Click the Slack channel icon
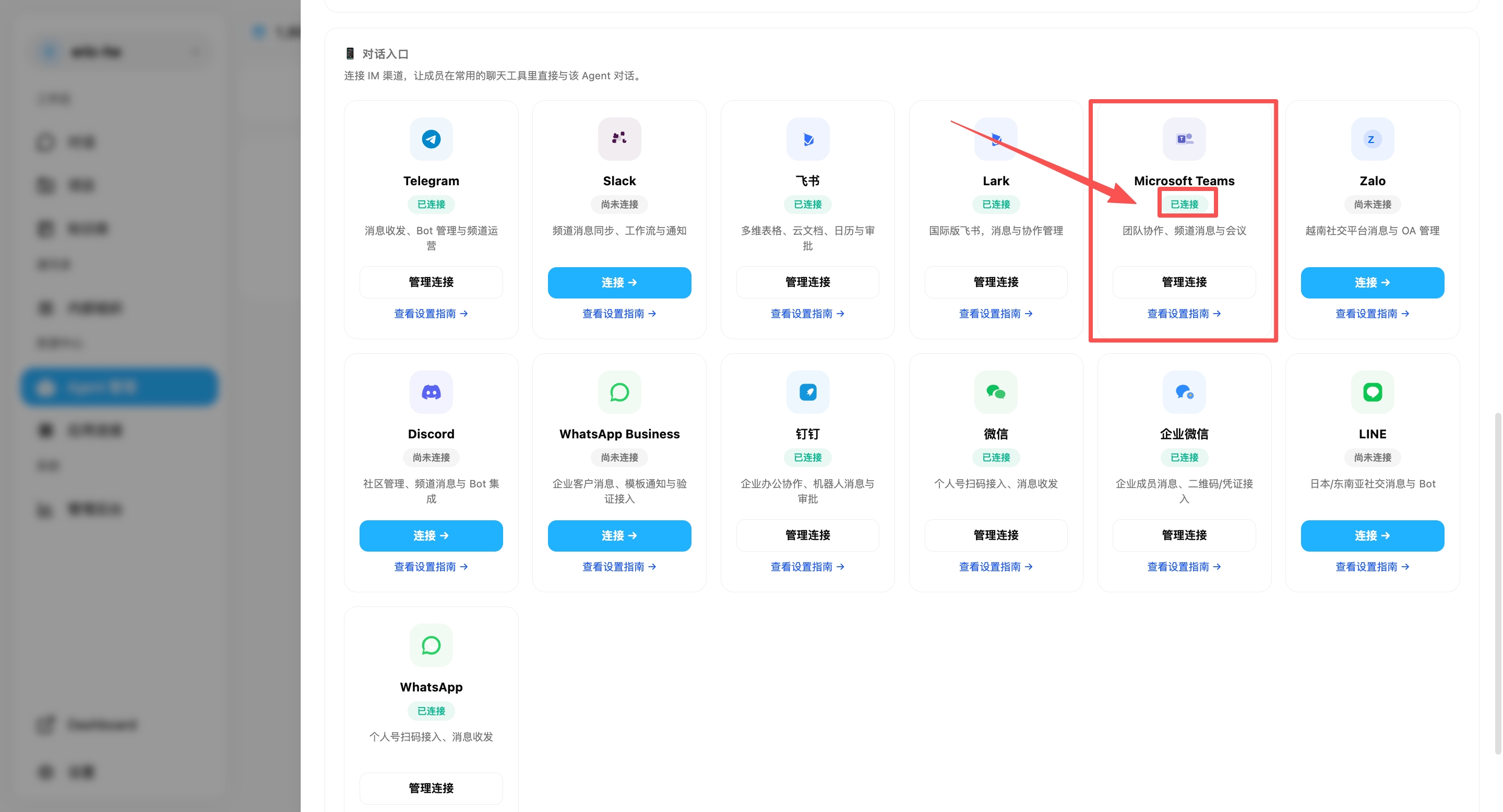The width and height of the screenshot is (1503, 812). click(619, 139)
